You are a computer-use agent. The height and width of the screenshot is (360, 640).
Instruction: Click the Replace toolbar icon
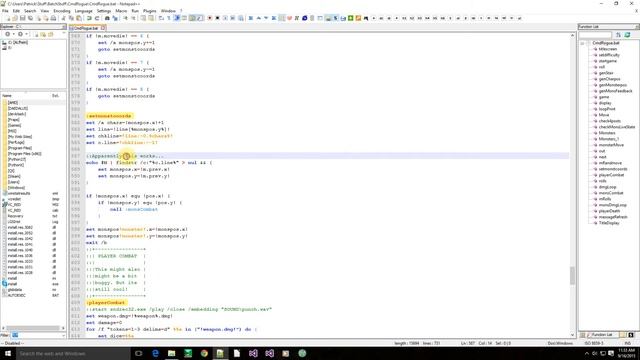[x=116, y=18]
